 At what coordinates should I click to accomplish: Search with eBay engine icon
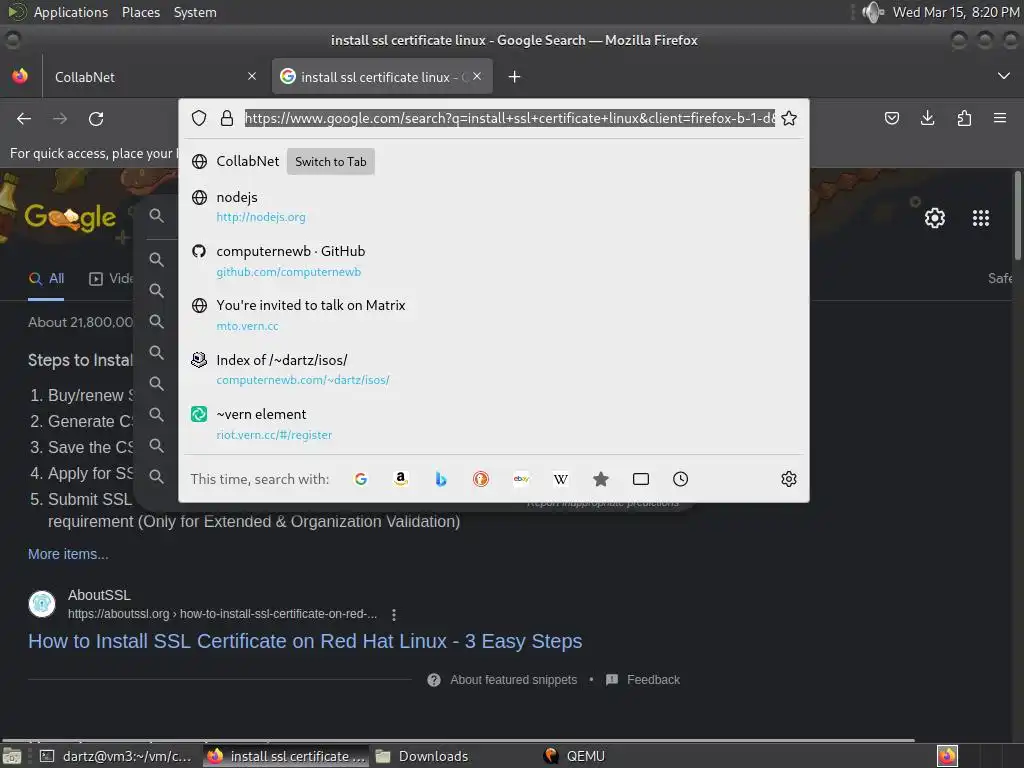point(521,479)
